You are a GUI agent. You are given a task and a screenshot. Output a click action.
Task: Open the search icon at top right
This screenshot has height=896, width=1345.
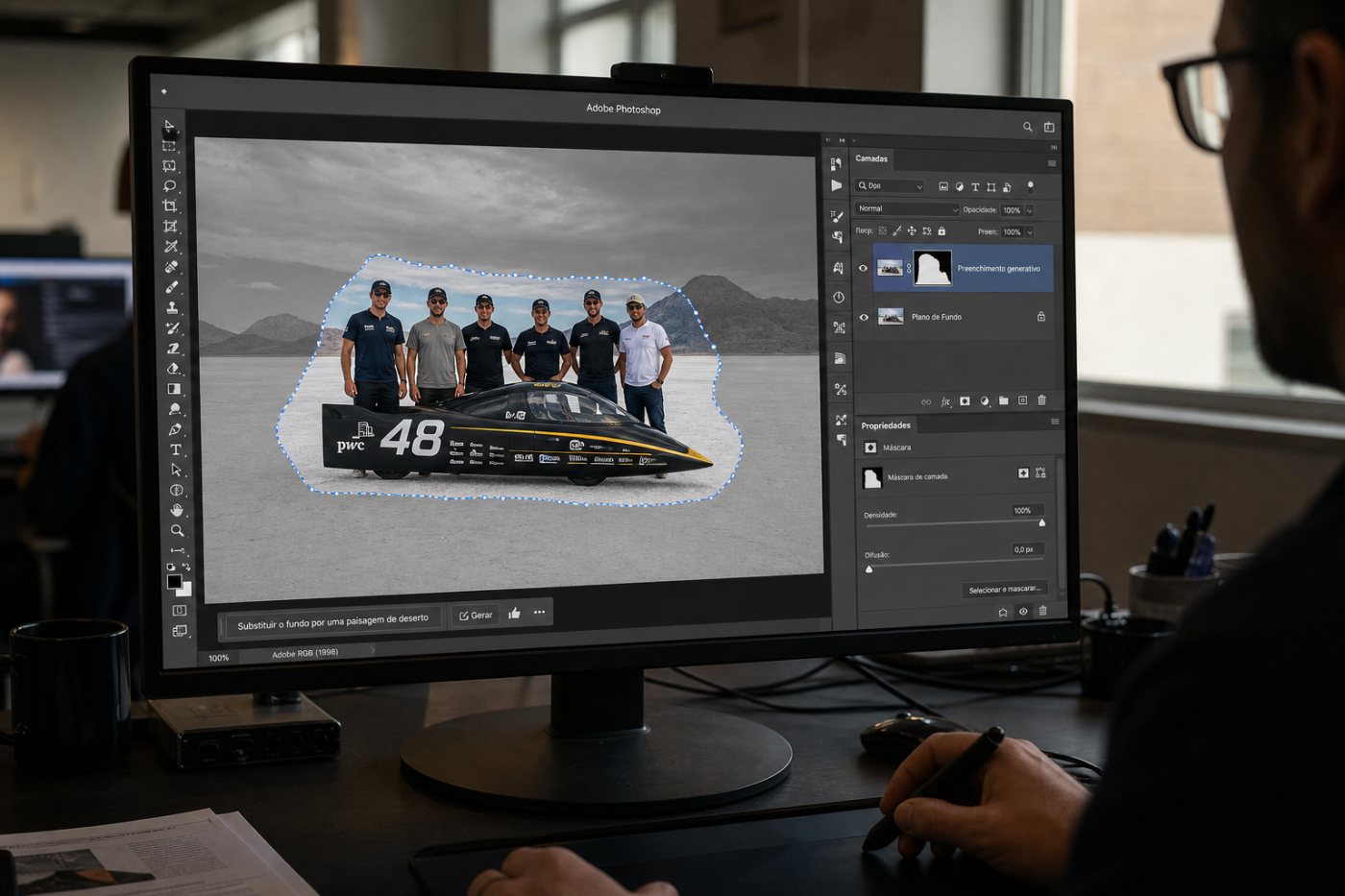coord(1027,127)
